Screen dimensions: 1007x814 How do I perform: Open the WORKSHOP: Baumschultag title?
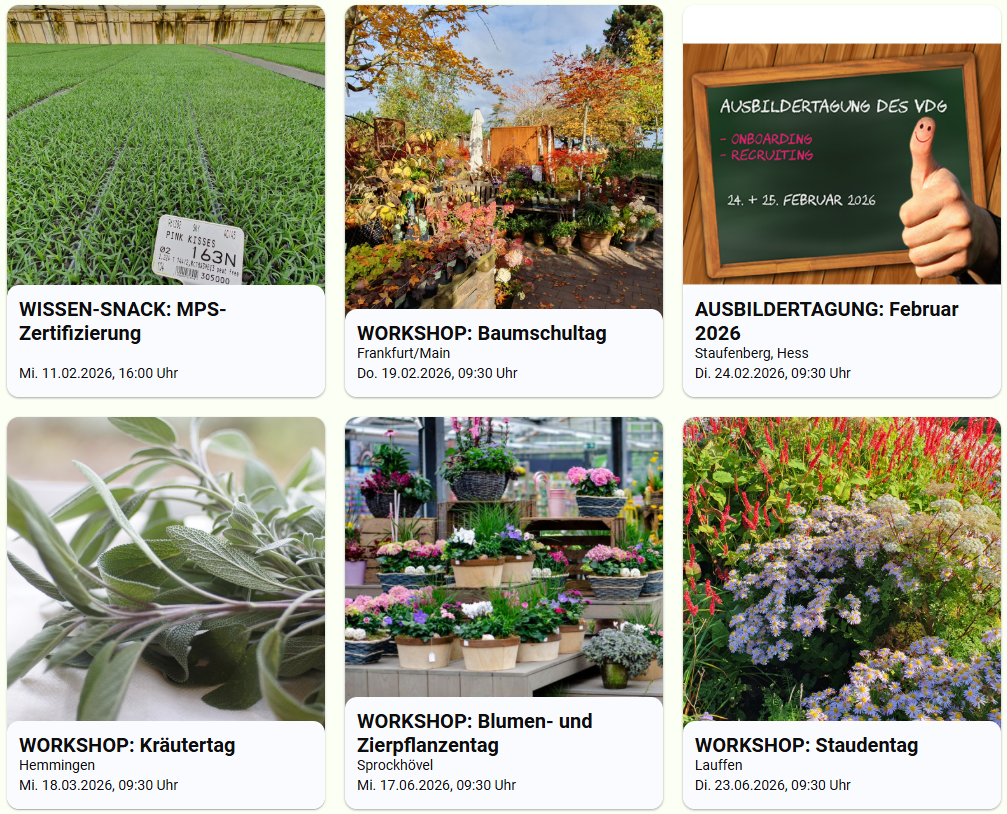pos(482,333)
